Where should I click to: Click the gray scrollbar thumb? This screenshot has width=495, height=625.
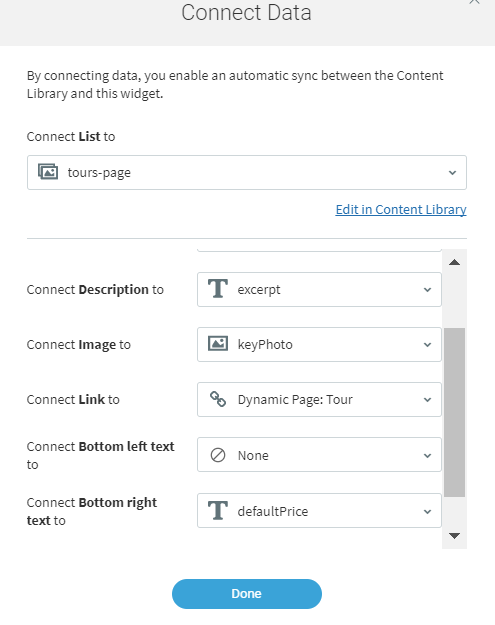click(454, 412)
